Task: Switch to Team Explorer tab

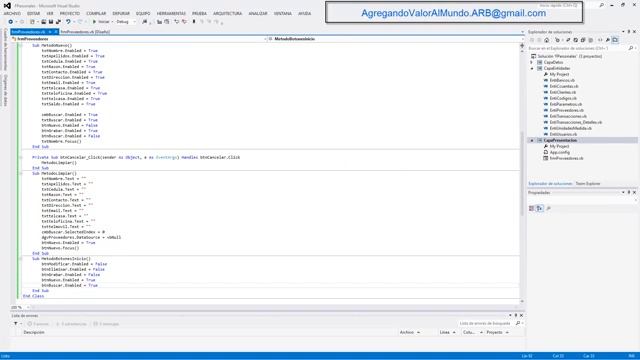Action: click(588, 184)
